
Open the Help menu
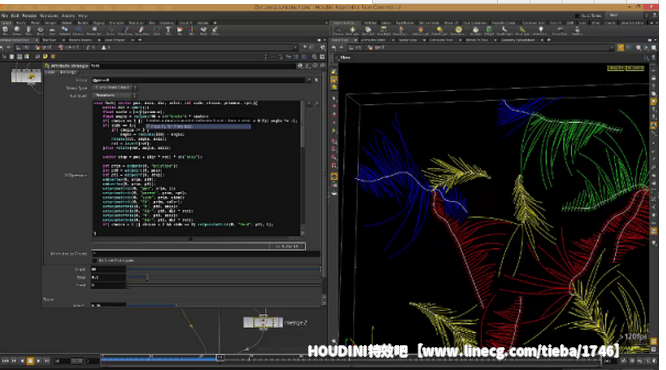point(82,16)
